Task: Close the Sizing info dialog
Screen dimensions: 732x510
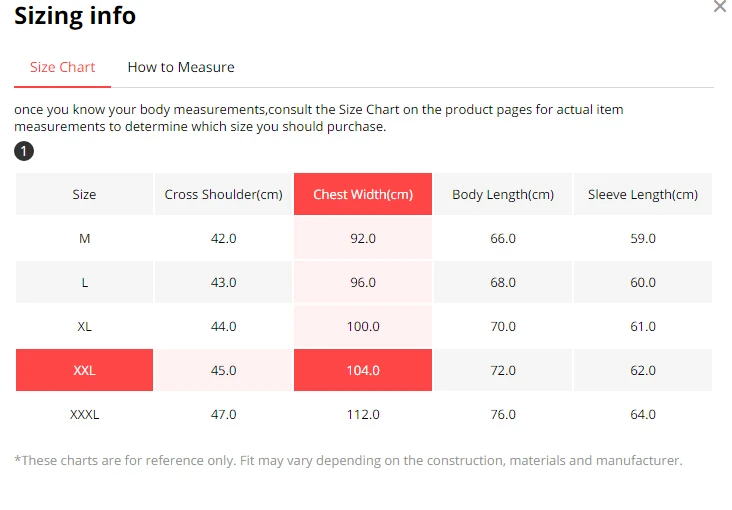Action: (721, 7)
